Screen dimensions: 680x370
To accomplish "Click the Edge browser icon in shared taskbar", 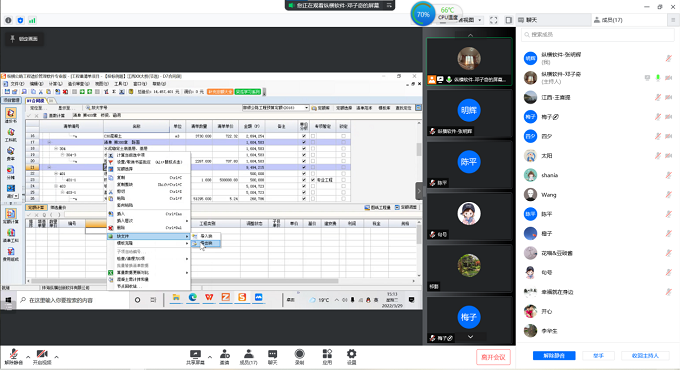I will pos(193,297).
